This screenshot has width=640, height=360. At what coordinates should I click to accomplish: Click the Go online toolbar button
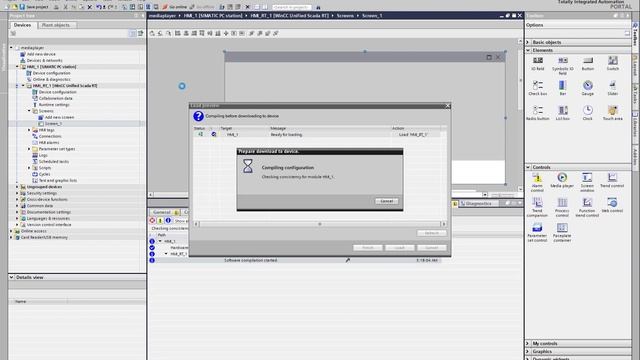pyautogui.click(x=174, y=7)
